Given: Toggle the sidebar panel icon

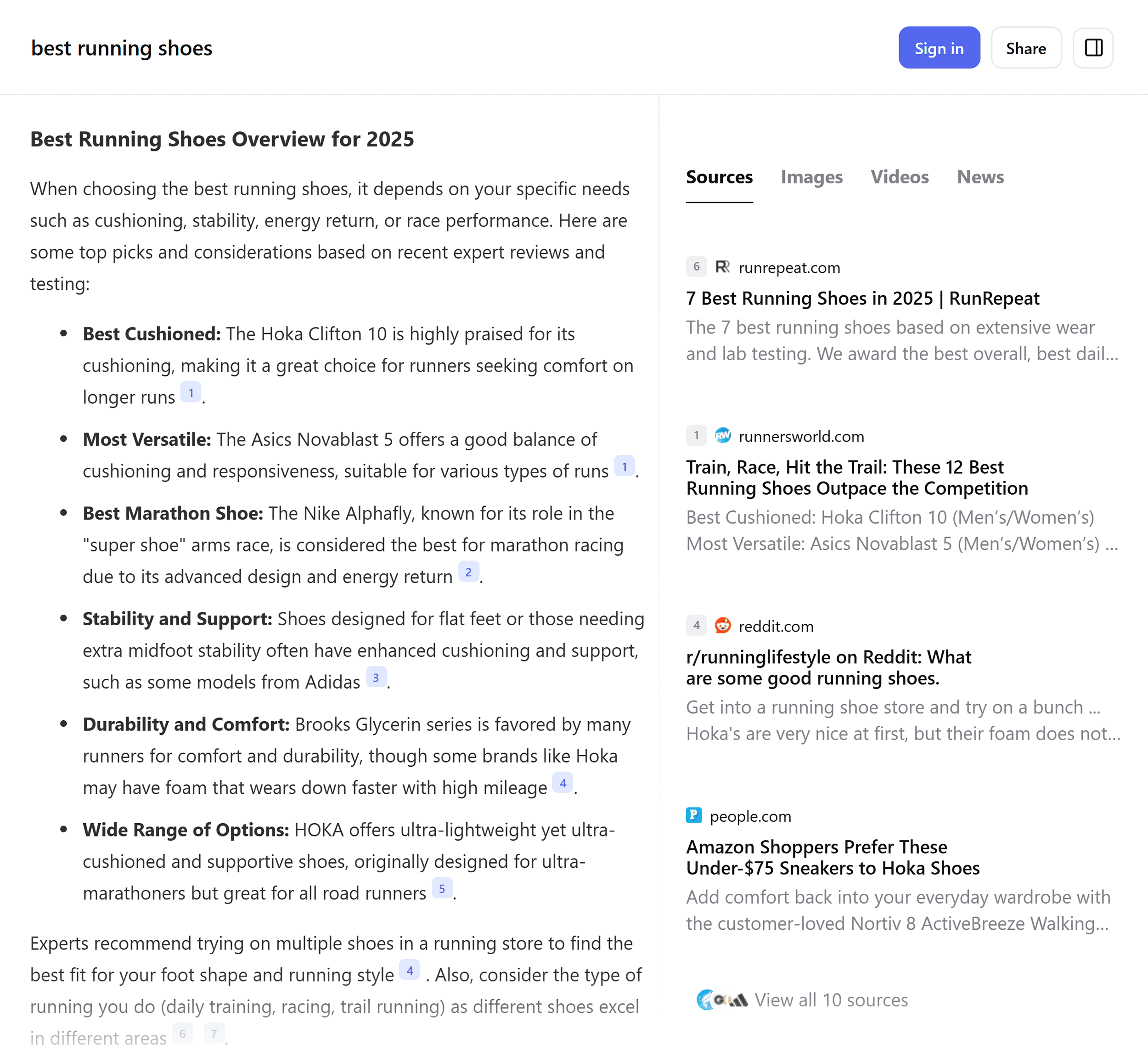Looking at the screenshot, I should coord(1092,48).
